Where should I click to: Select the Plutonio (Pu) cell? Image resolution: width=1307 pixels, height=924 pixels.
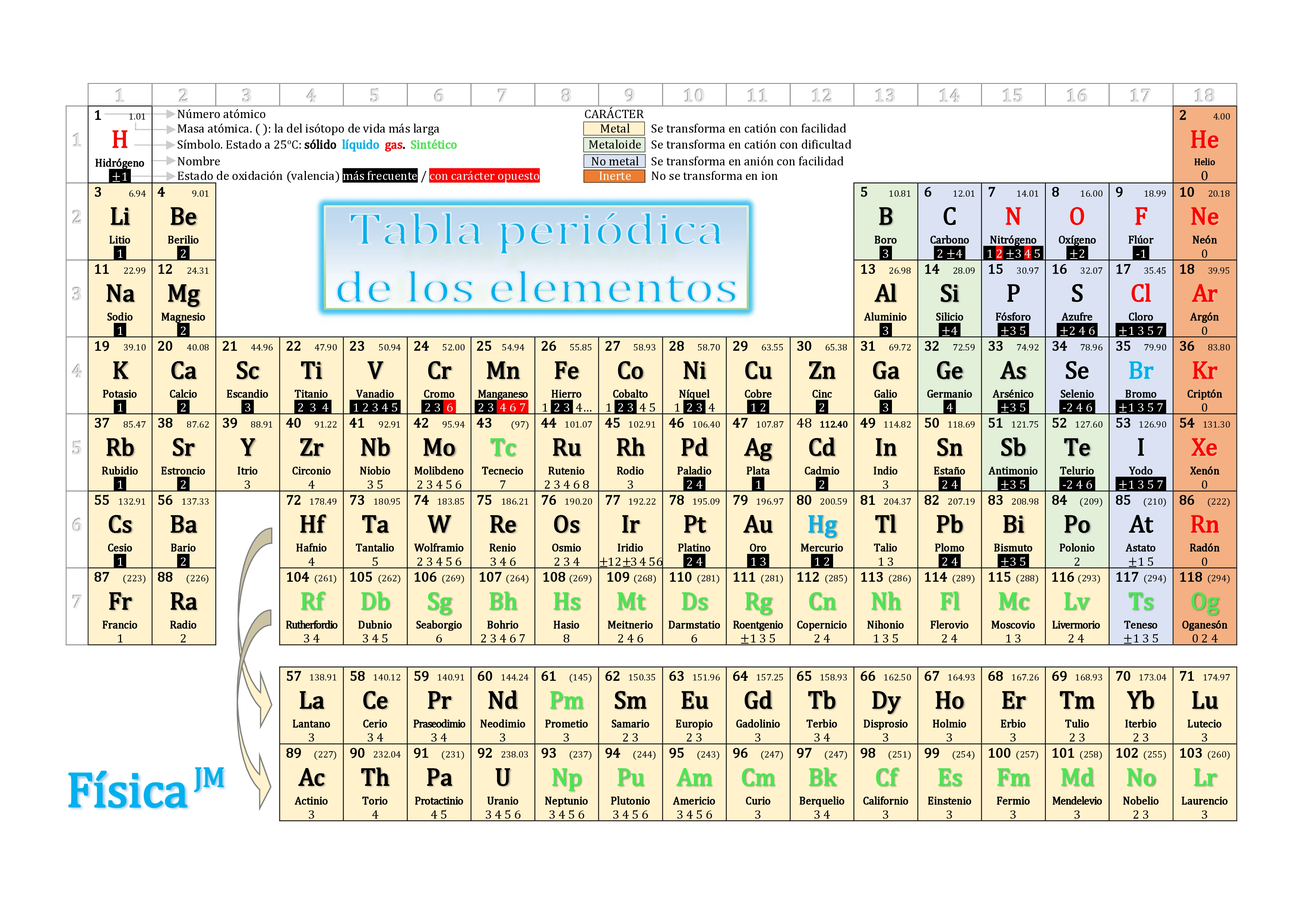tap(631, 782)
